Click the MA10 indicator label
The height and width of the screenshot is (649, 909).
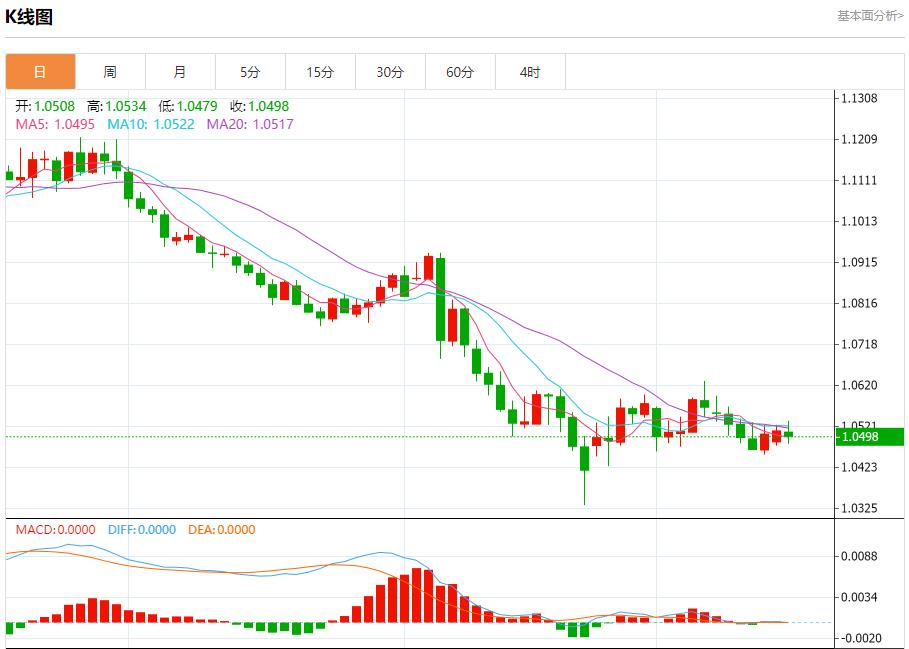click(x=151, y=124)
